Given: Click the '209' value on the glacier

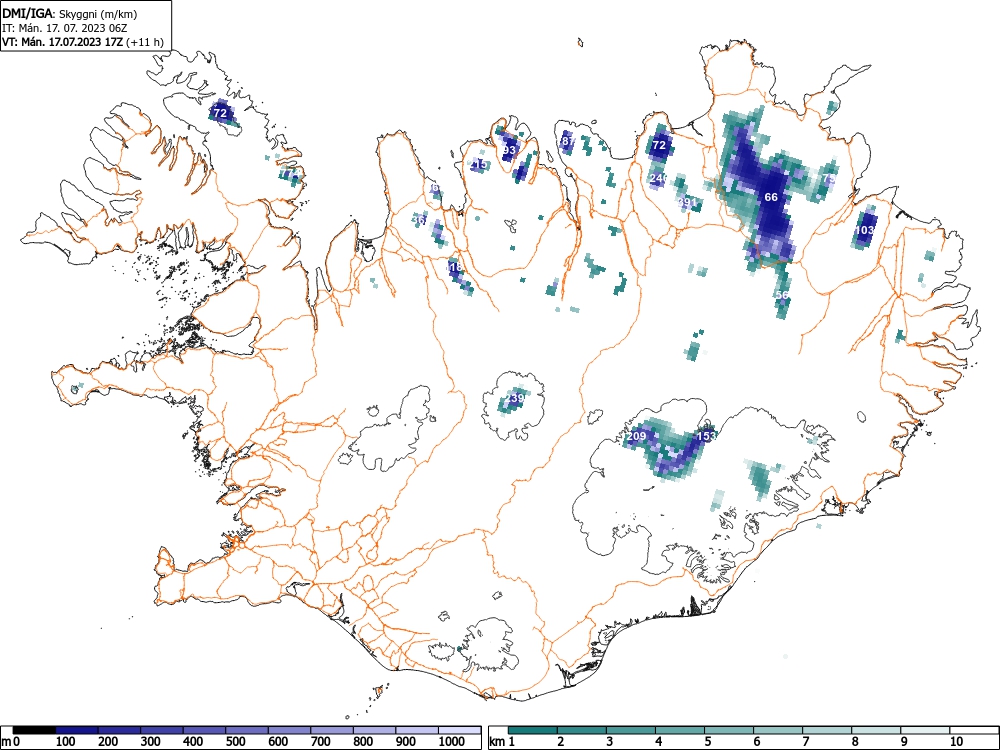Looking at the screenshot, I should [x=636, y=436].
